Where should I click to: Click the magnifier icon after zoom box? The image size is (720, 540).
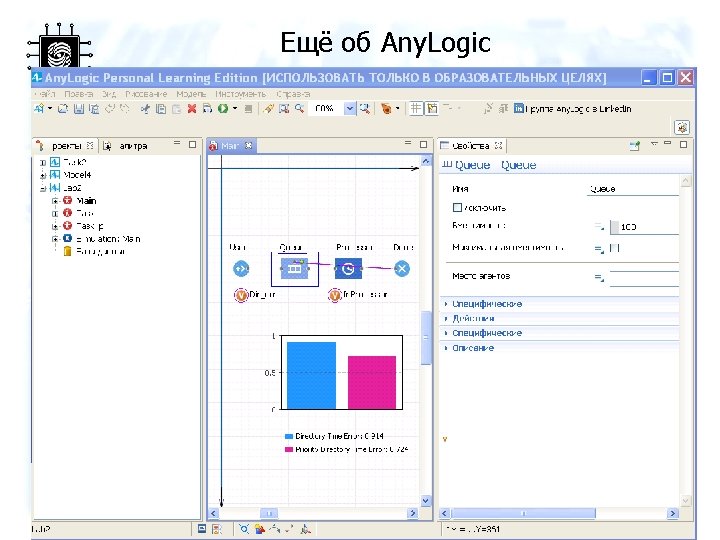pyautogui.click(x=365, y=109)
